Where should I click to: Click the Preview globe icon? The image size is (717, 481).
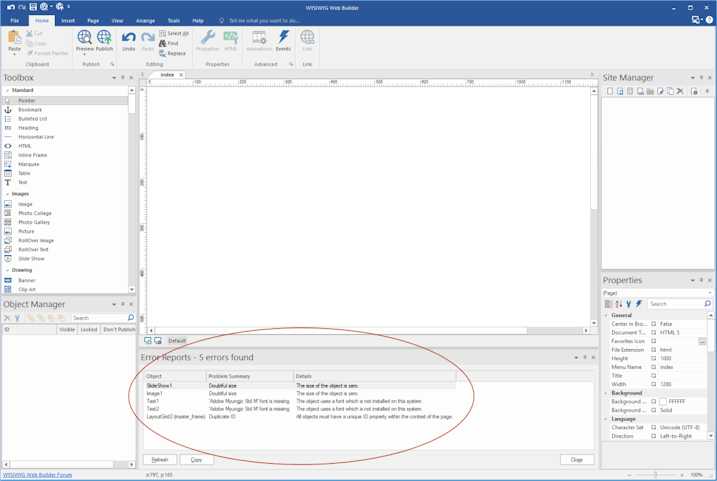pos(85,37)
